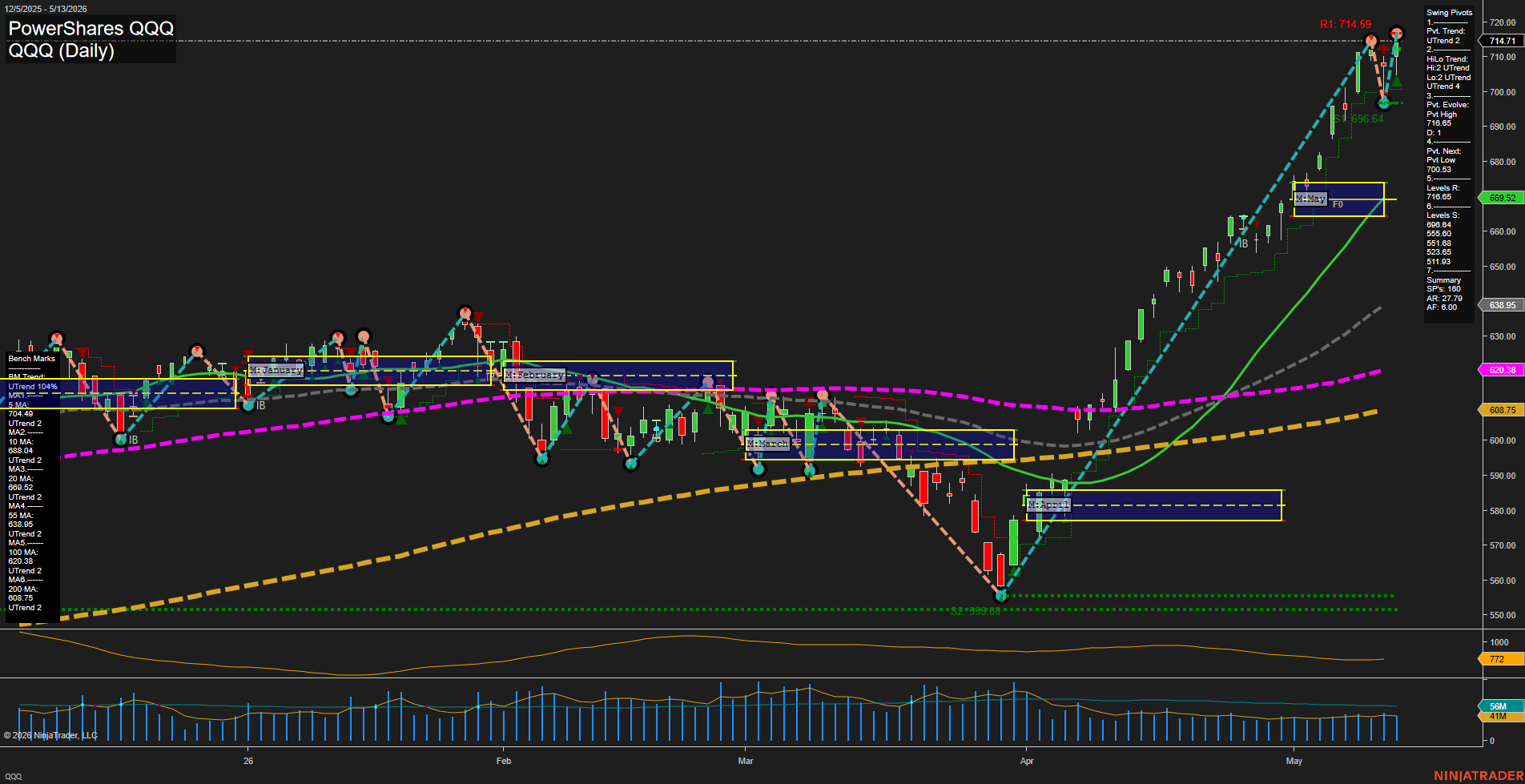Select the R1: 714.59 resistance label
Screen dimensions: 1525x784
click(x=1346, y=25)
